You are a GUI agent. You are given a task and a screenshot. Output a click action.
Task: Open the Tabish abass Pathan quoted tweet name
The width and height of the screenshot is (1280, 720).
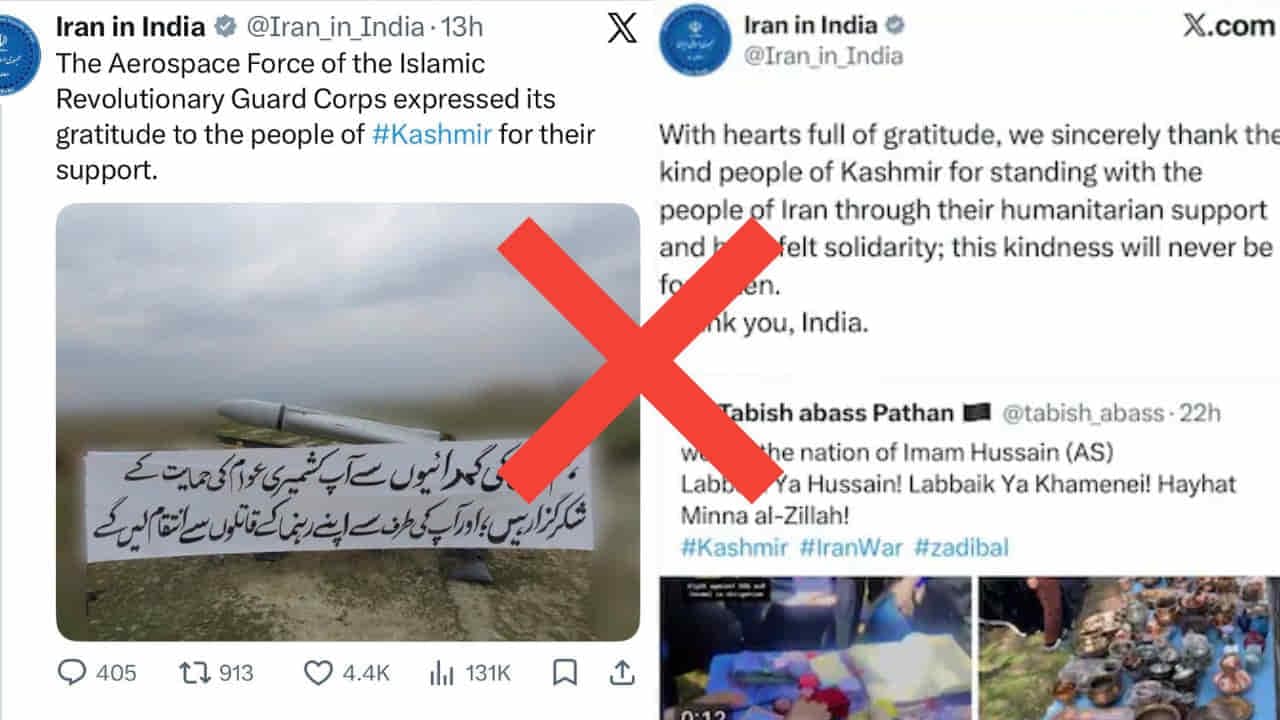click(835, 412)
